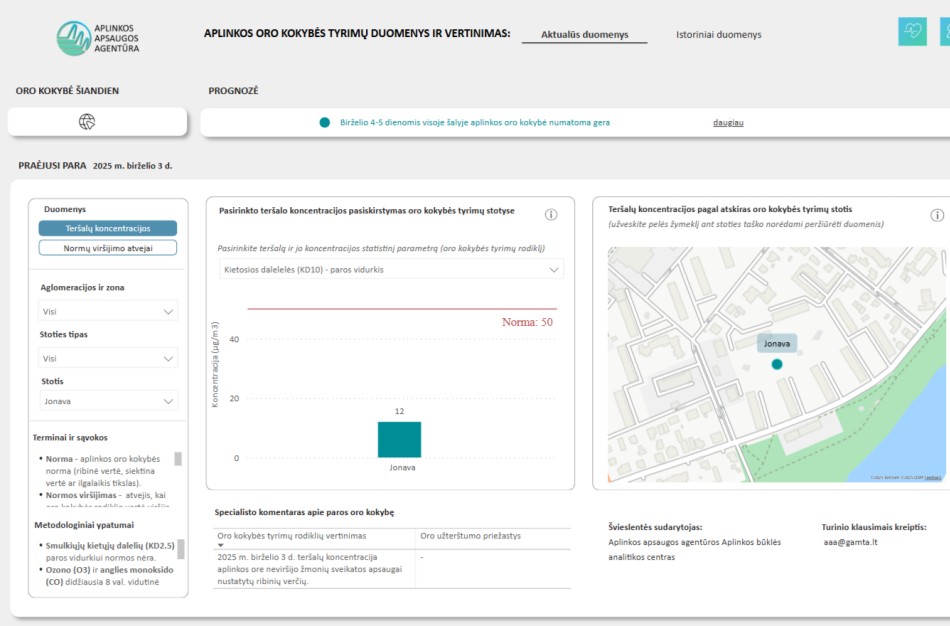This screenshot has width=950, height=626.
Task: Click the aaa@gamta.lt email link
Action: pos(851,542)
